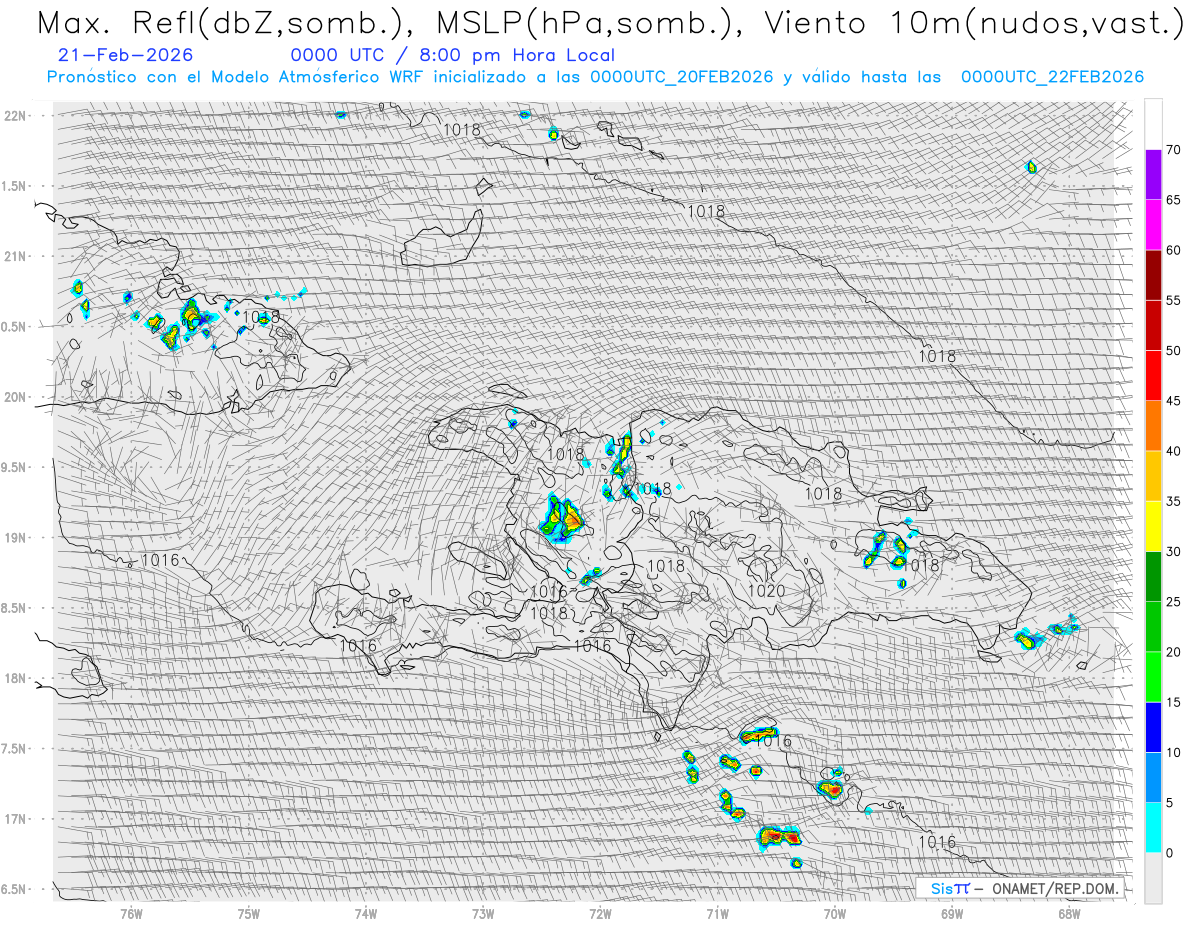1200x927 pixels.
Task: Click the '70W' longitude axis label
Action: tap(834, 913)
